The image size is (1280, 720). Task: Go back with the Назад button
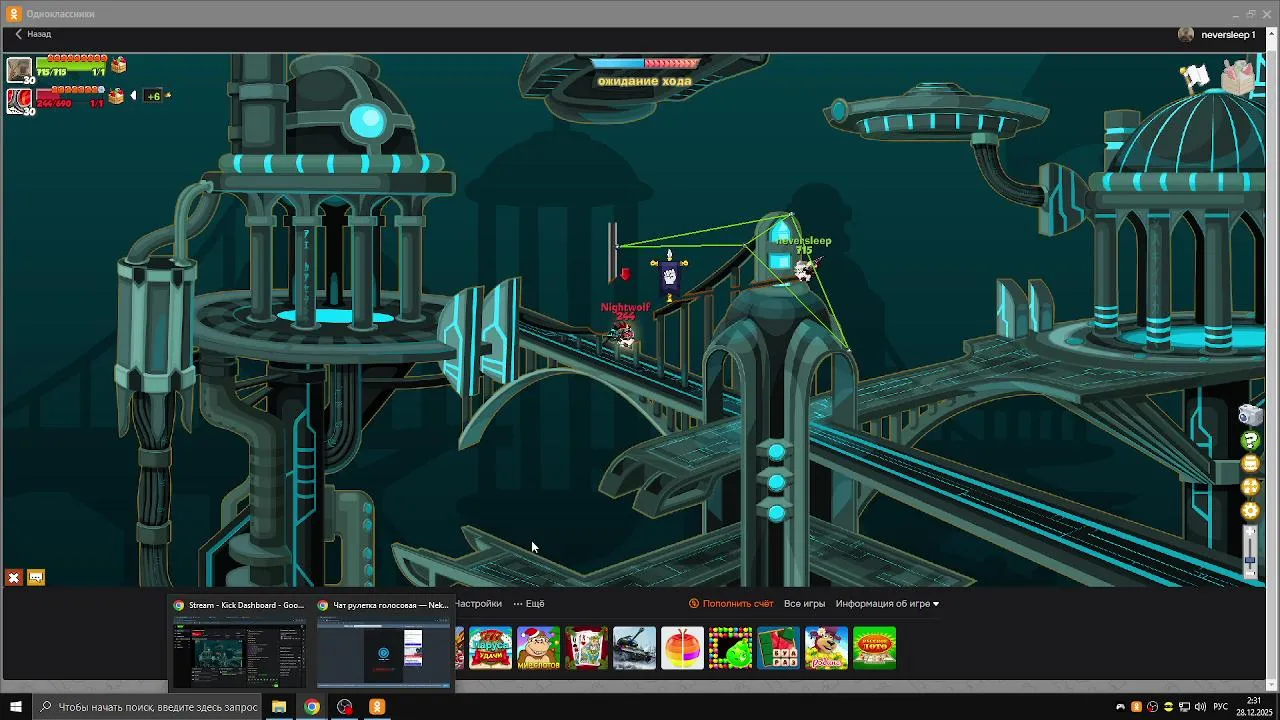32,34
